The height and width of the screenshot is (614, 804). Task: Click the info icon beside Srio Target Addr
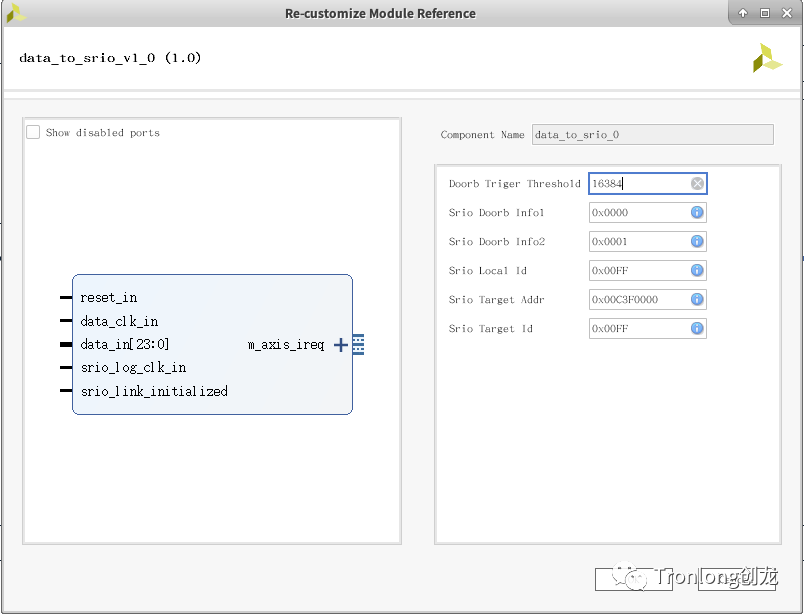pos(697,299)
